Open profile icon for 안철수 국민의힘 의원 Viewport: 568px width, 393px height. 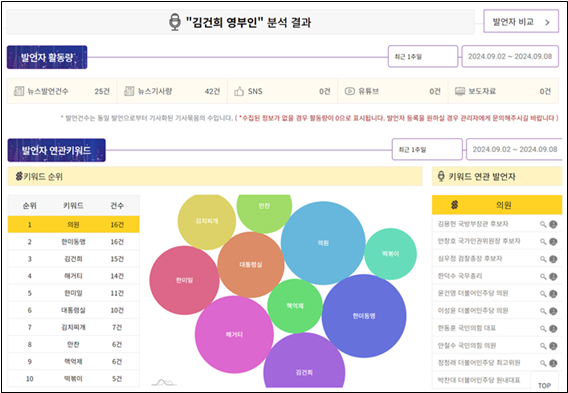point(553,346)
